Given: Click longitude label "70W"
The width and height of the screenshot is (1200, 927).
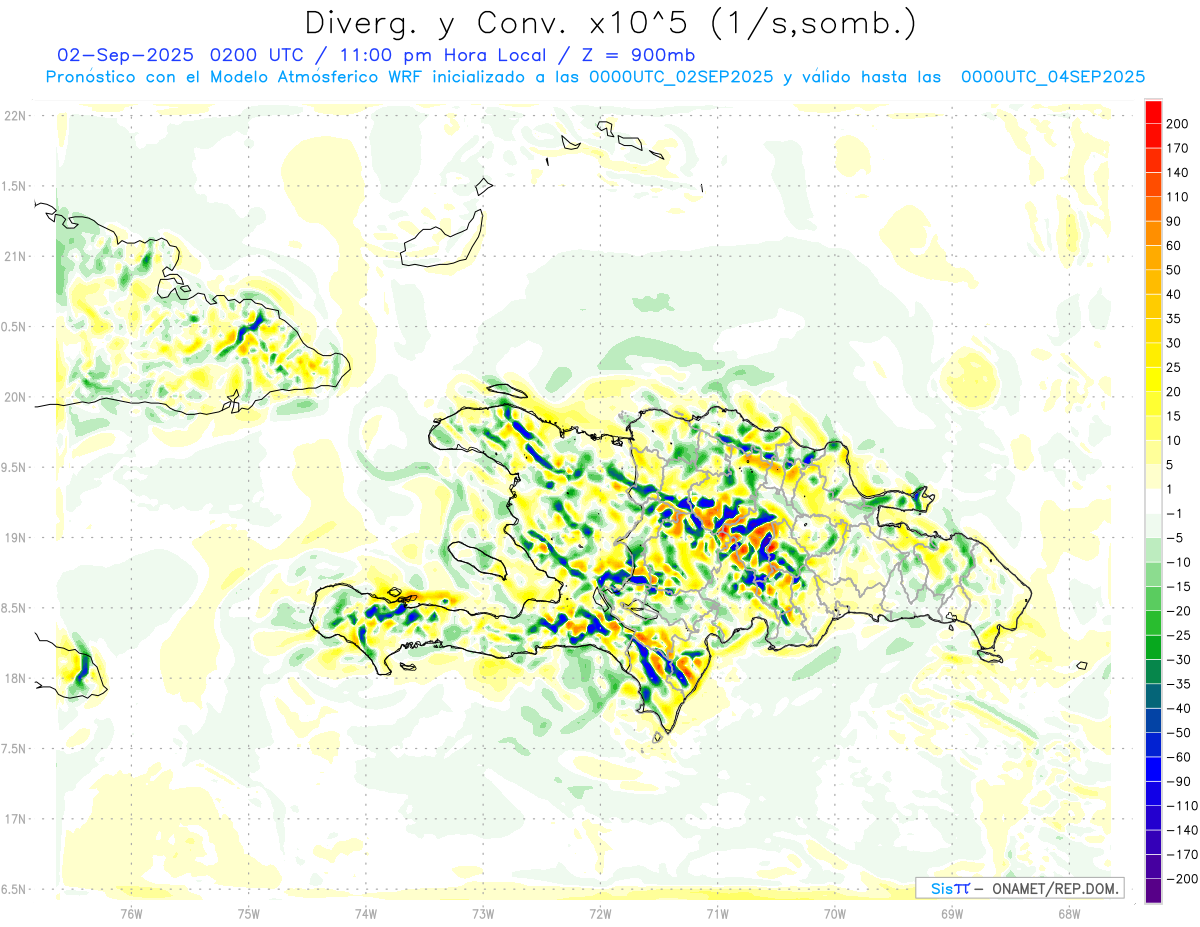Looking at the screenshot, I should tap(835, 912).
